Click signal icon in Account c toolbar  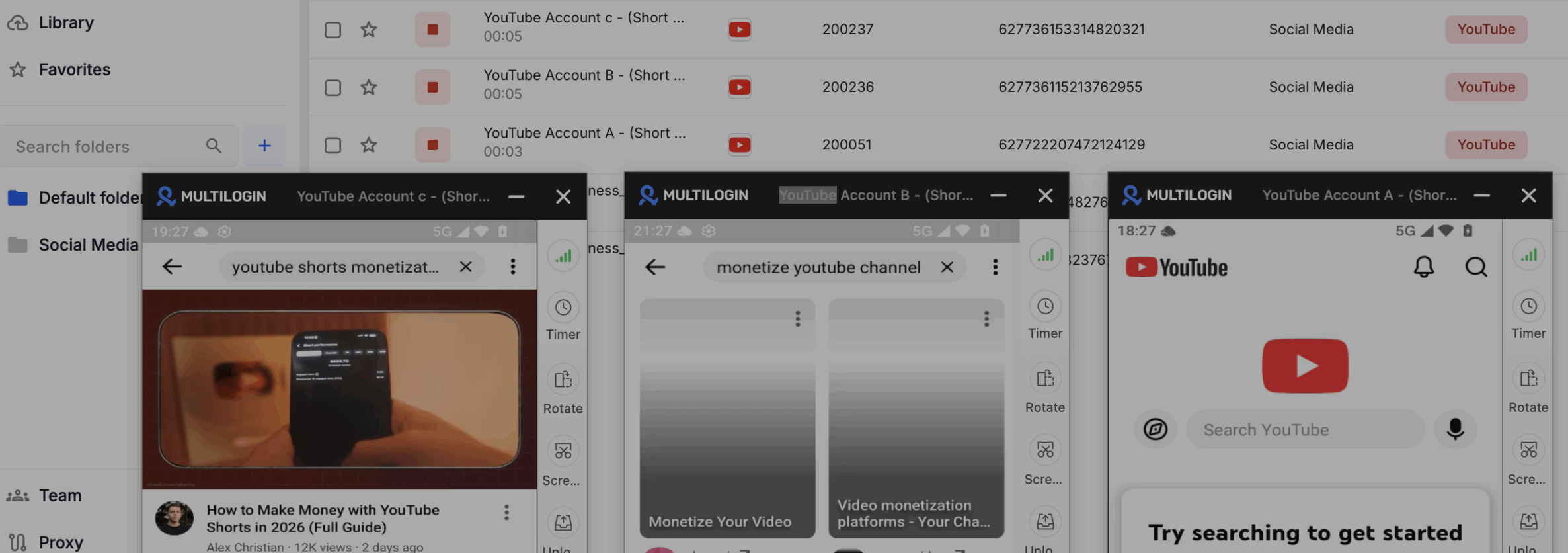pos(563,256)
